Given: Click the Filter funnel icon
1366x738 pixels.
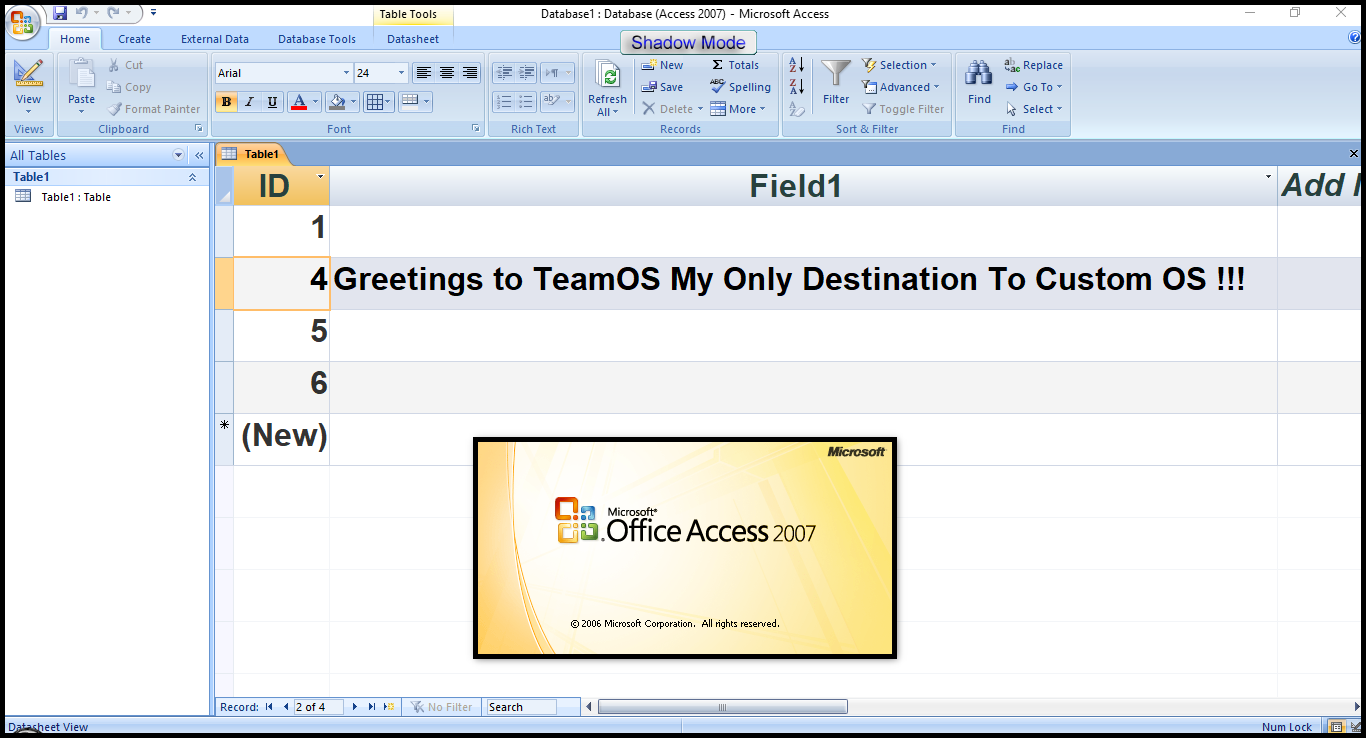Looking at the screenshot, I should point(836,74).
